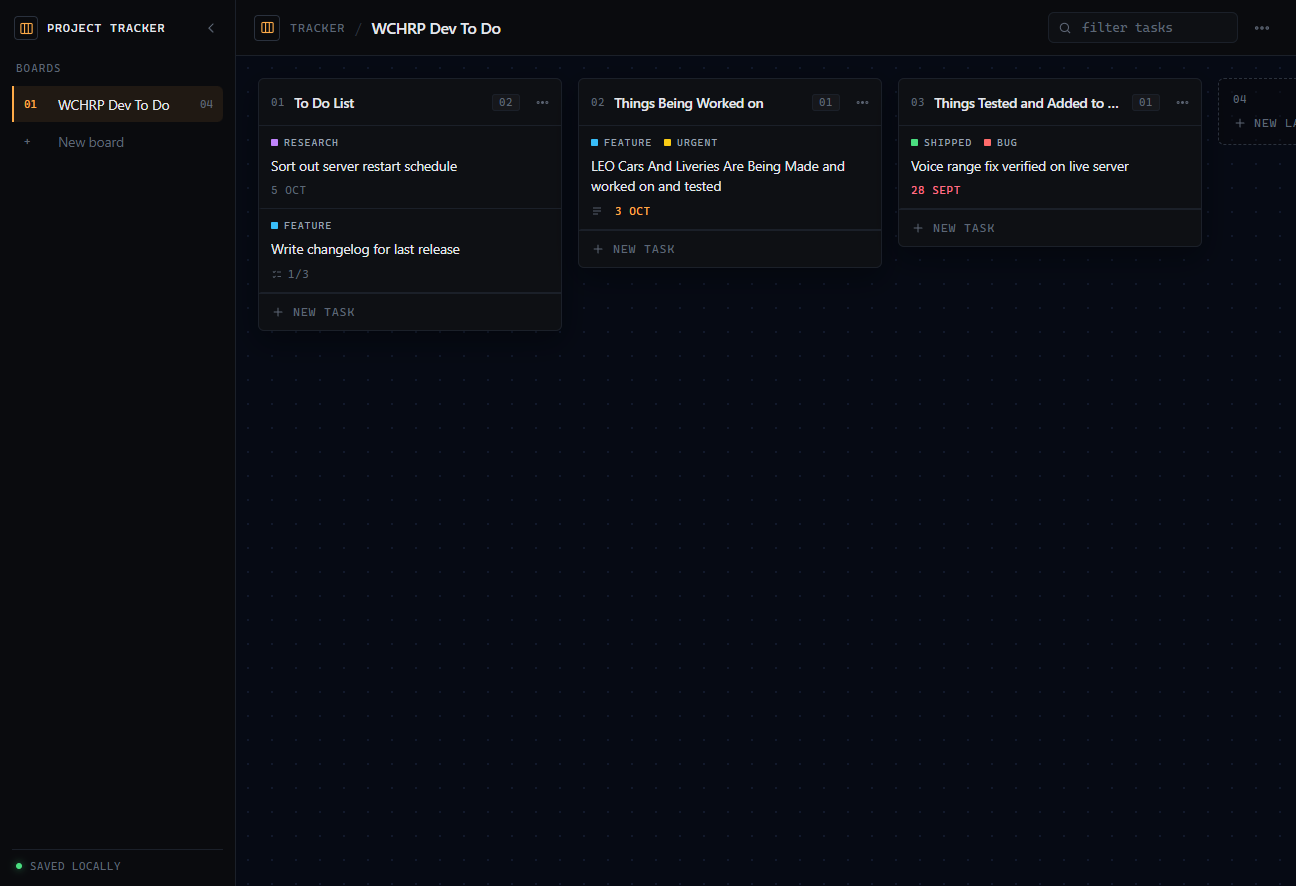Collapse the sidebar with the chevron arrow
Screen dimensions: 1296x886
[x=211, y=28]
